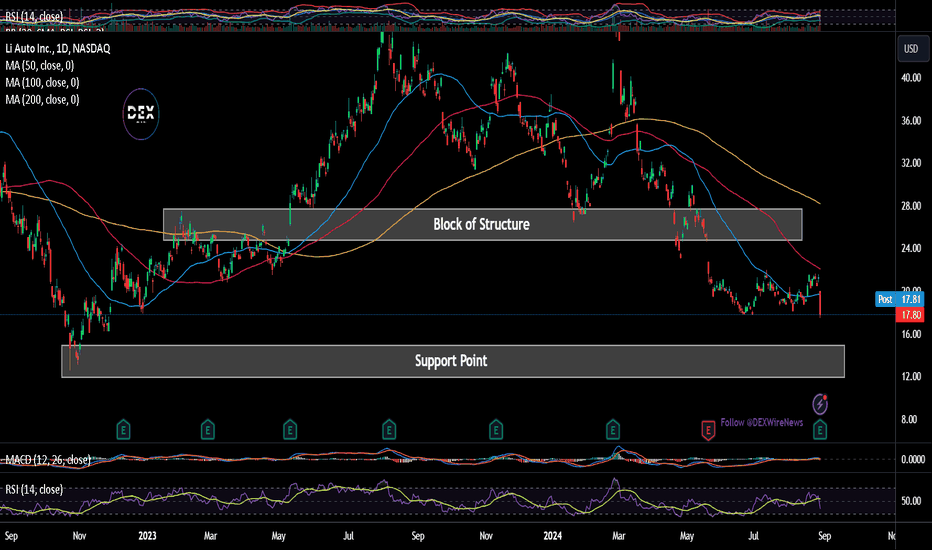Click the 2024 label on time axis
Image resolution: width=932 pixels, height=550 pixels.
pos(553,536)
